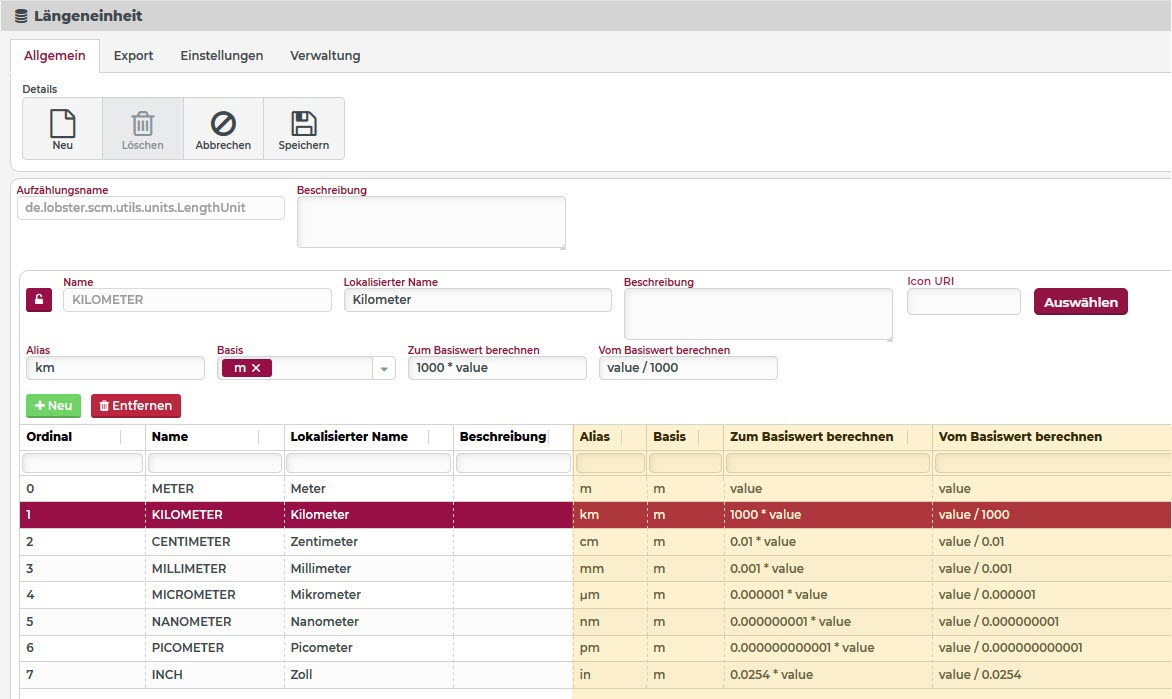This screenshot has width=1172, height=699.
Task: Open the Verwaltung tab
Action: pos(325,55)
